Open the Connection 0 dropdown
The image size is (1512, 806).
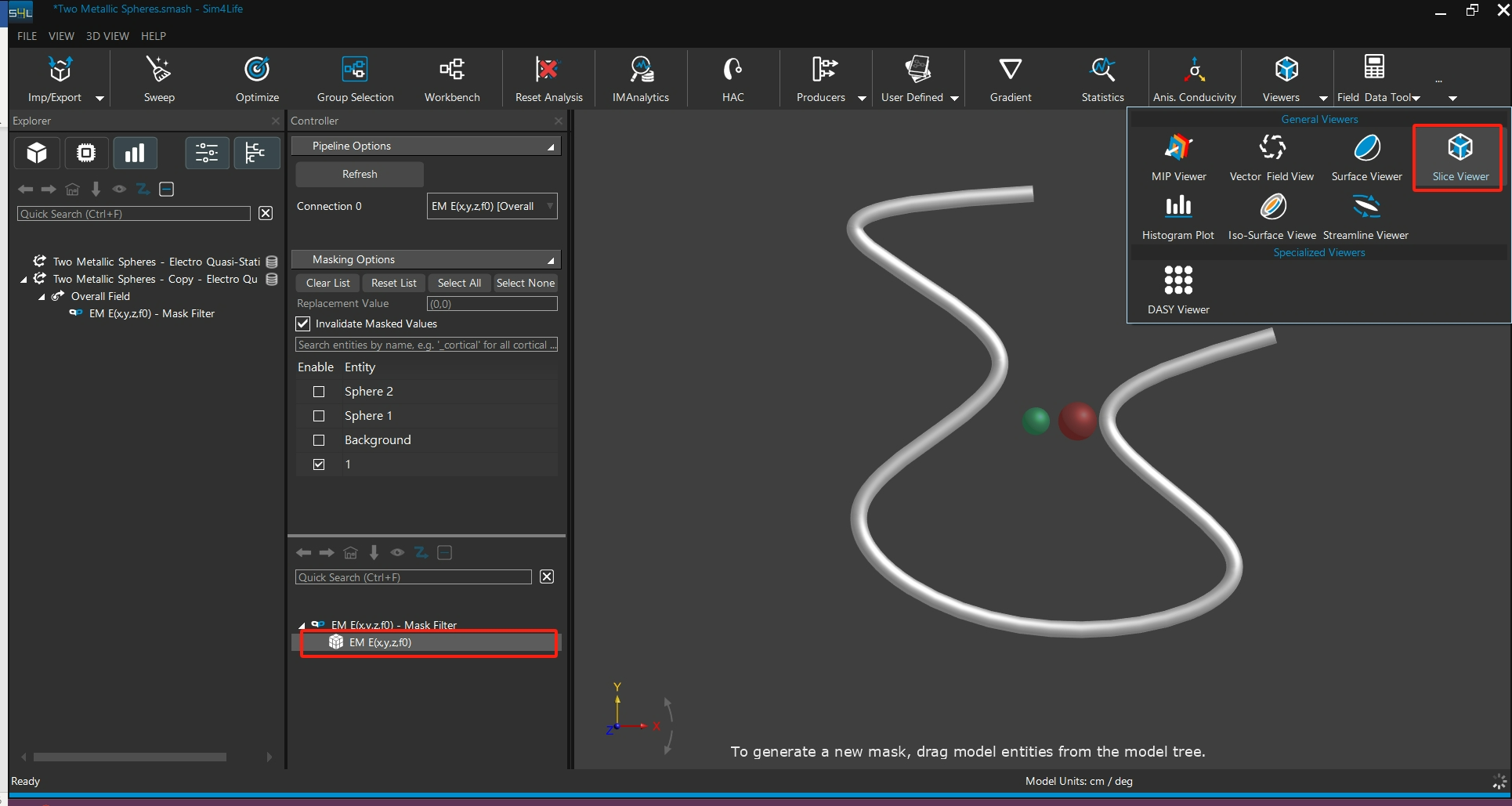point(491,206)
